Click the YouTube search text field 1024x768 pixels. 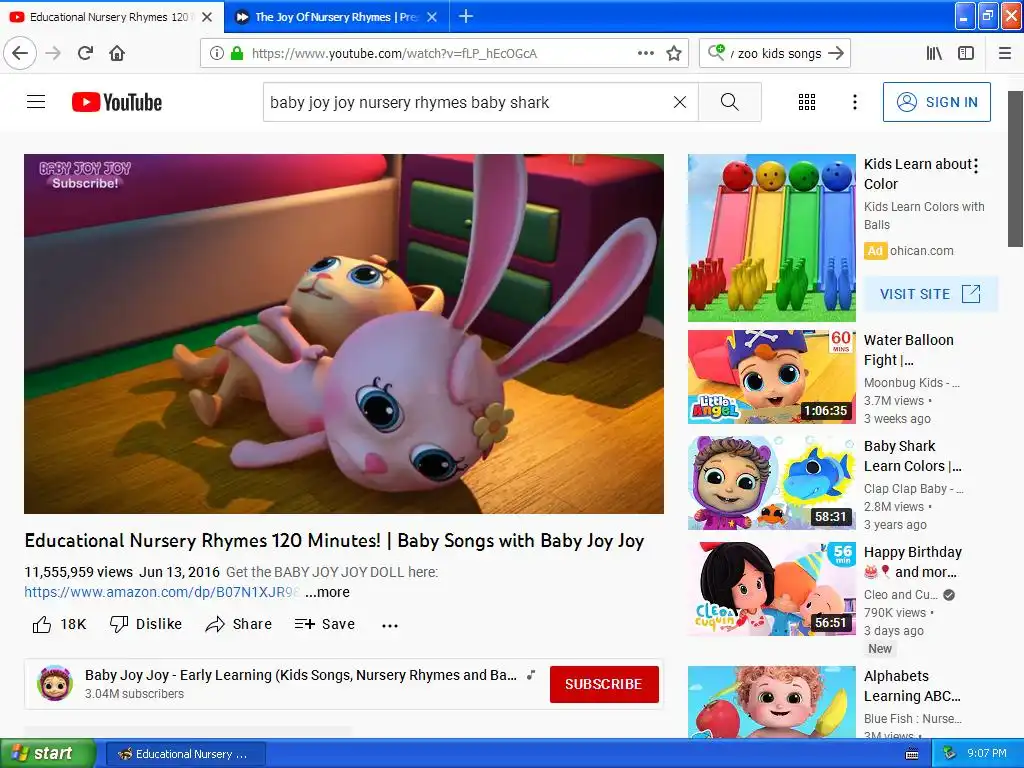[x=467, y=102]
